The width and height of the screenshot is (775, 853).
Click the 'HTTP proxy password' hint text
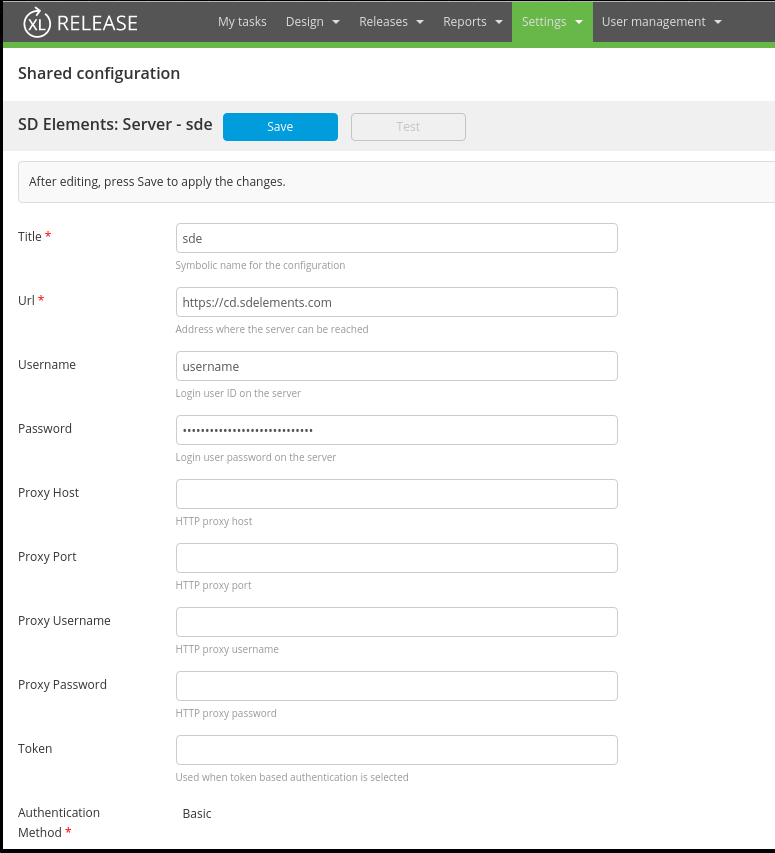click(x=226, y=713)
